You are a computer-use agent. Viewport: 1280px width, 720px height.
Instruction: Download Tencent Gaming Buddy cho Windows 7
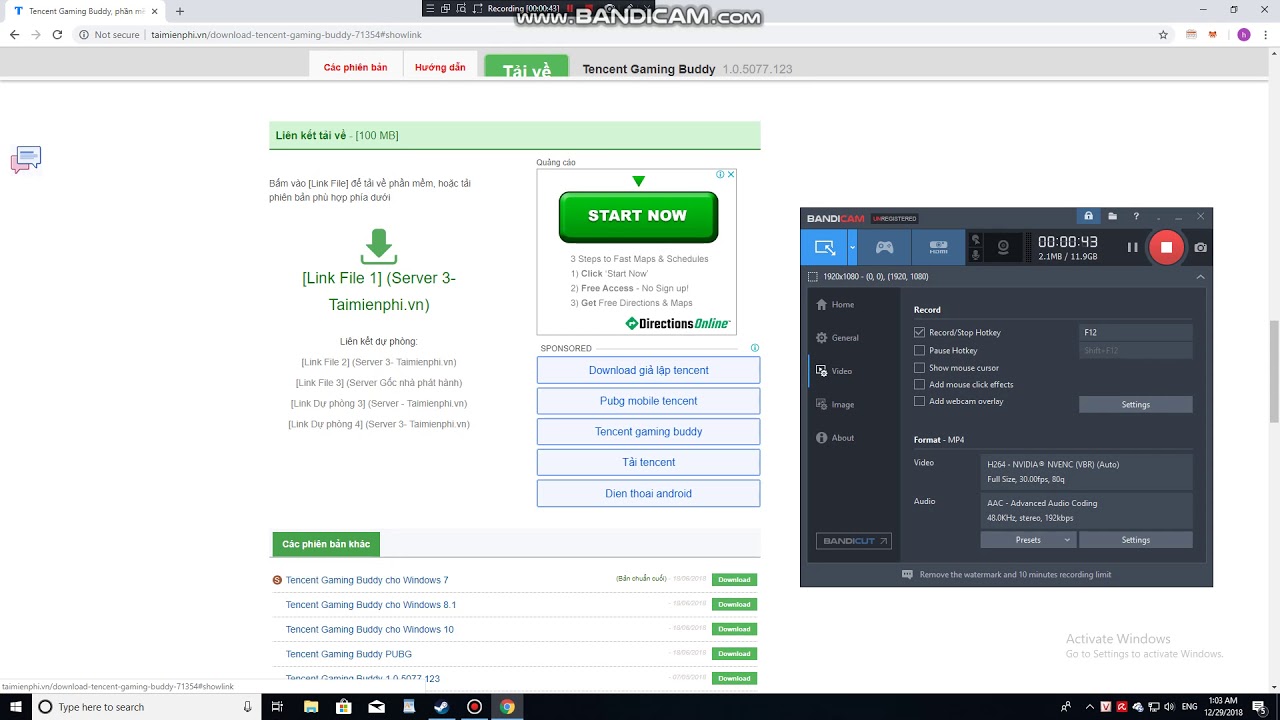[734, 580]
